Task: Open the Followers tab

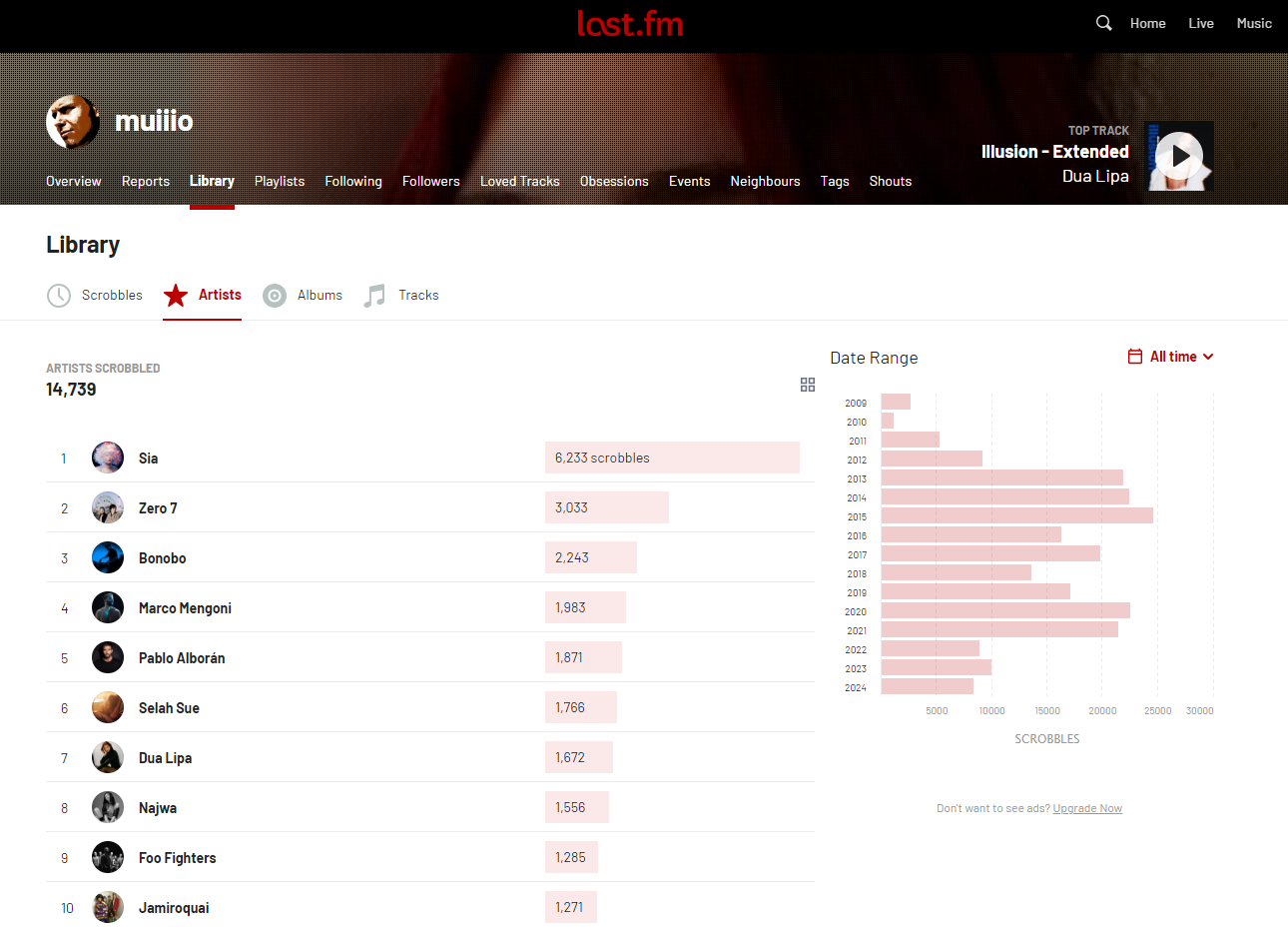Action: click(x=431, y=181)
